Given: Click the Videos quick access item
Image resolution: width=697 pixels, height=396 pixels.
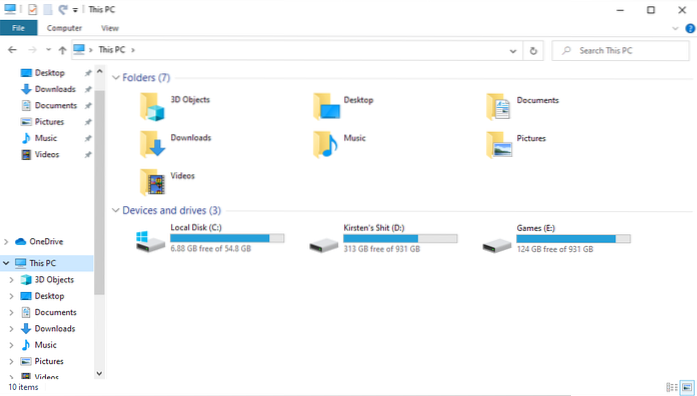Looking at the screenshot, I should [x=47, y=155].
